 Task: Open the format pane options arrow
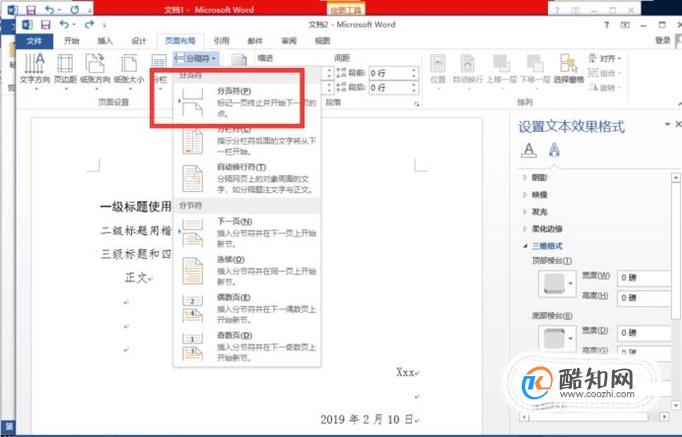667,124
